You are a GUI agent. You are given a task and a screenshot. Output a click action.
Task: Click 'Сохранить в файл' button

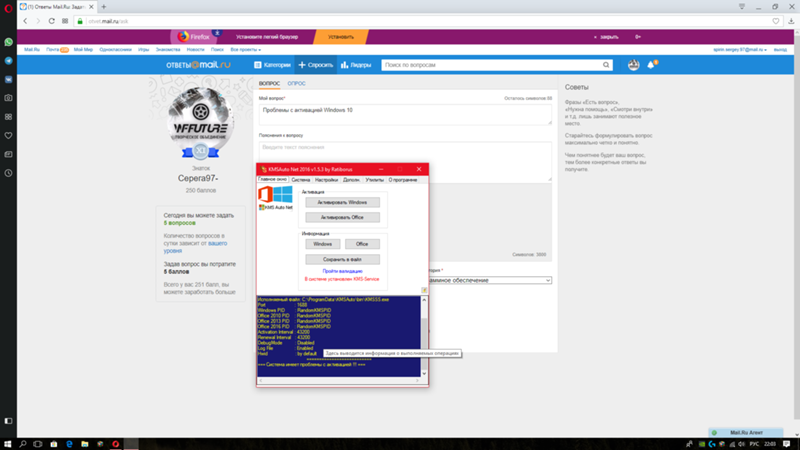[x=342, y=259]
